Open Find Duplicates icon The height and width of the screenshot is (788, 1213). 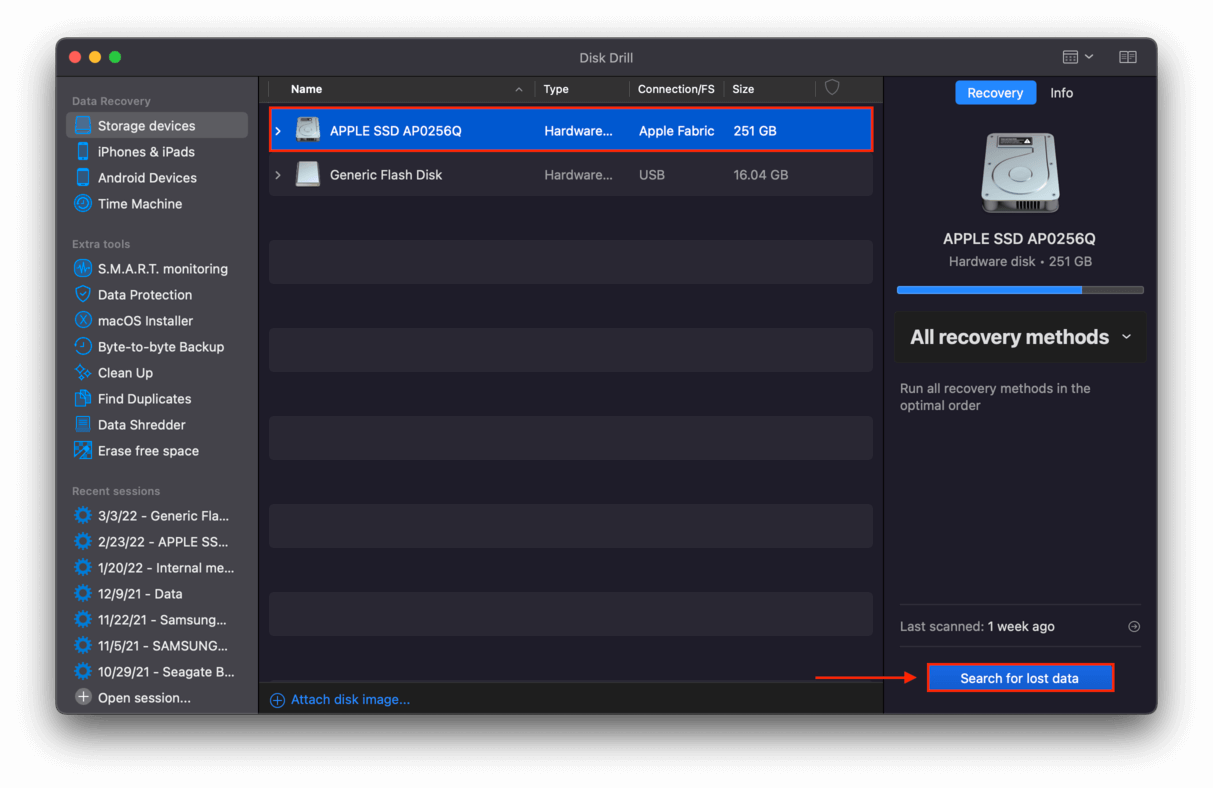click(x=83, y=399)
